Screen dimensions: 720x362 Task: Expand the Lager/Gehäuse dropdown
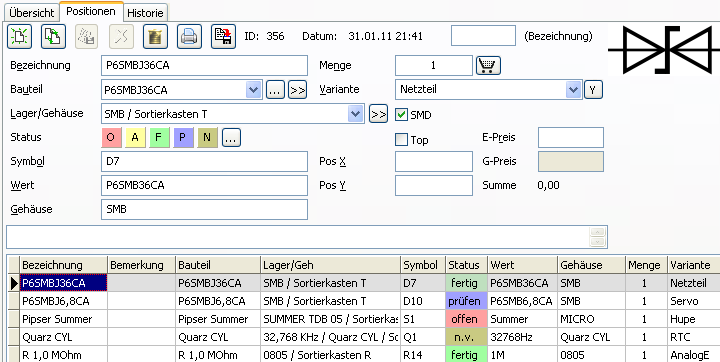pyautogui.click(x=356, y=113)
